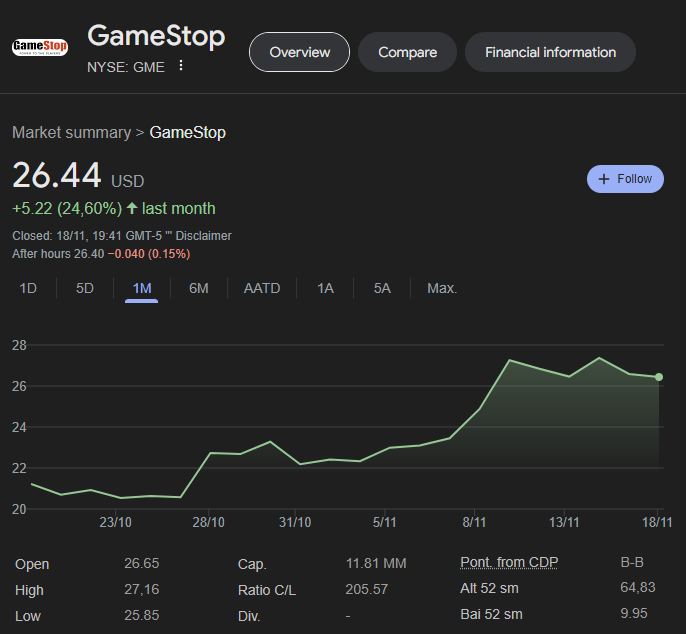
Task: Select the 5D time range
Action: (x=85, y=288)
